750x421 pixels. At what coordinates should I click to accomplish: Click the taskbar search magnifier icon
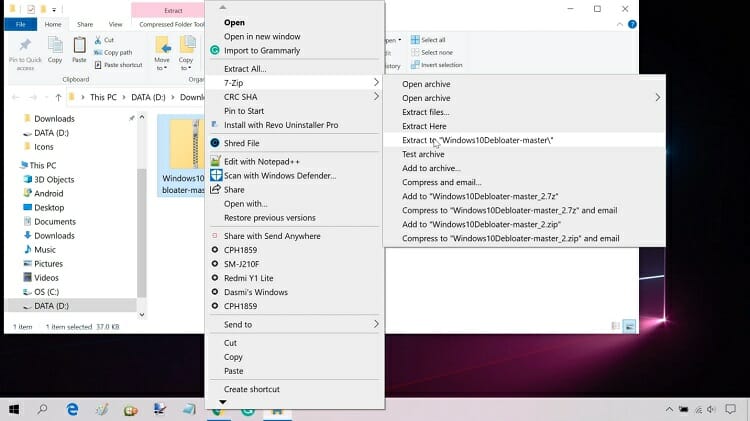43,409
